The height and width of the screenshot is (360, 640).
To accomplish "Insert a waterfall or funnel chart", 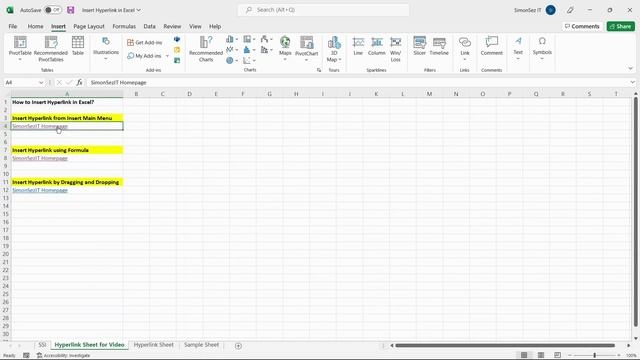I will coord(267,39).
